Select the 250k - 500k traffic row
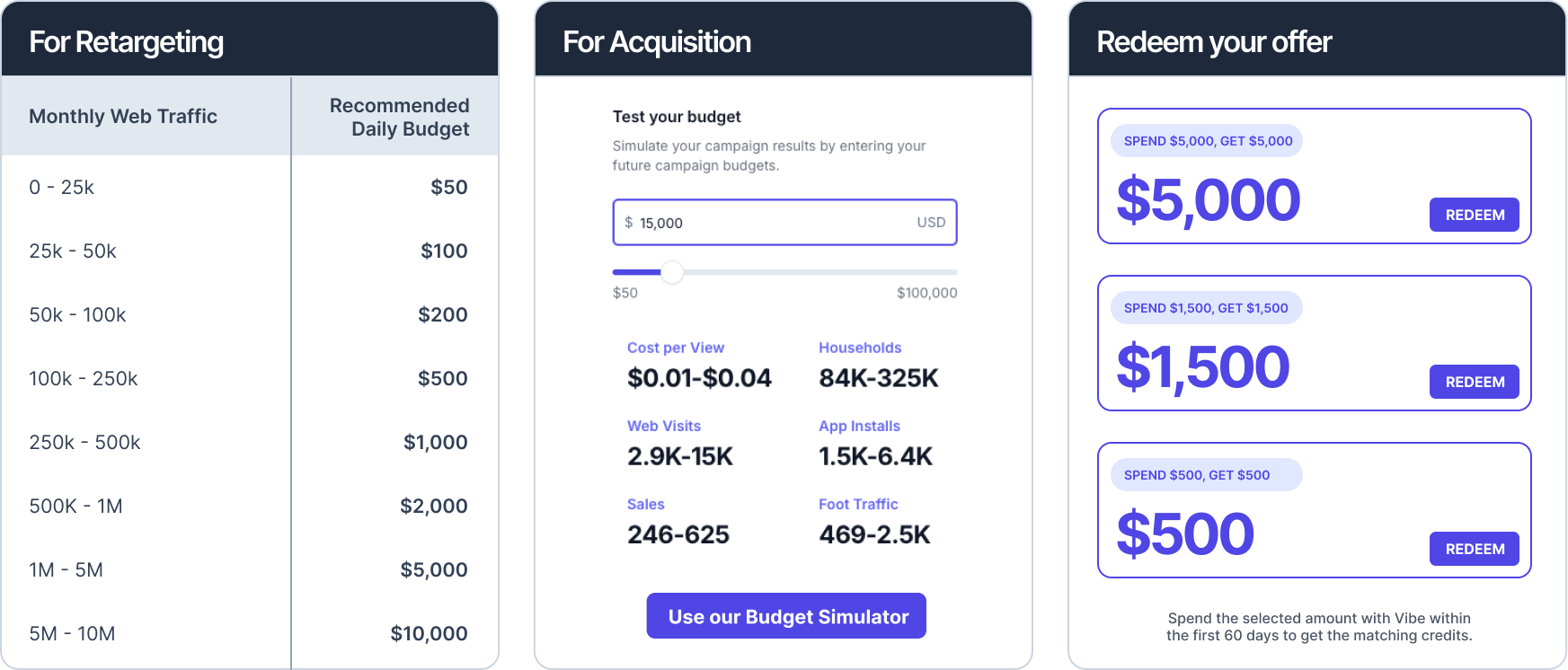 coord(250,442)
